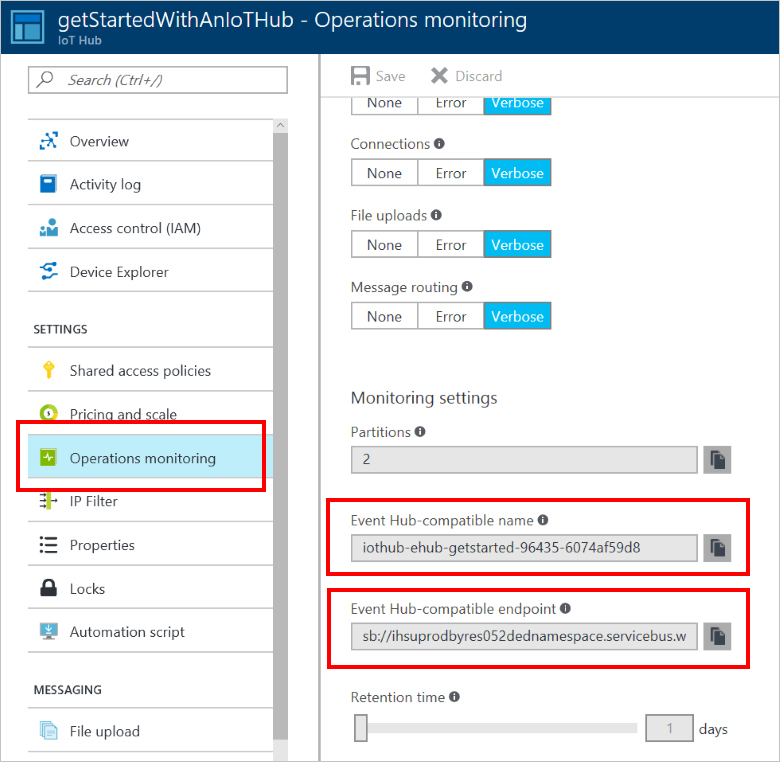Click the Pricing and scale icon
The width and height of the screenshot is (780, 762).
point(48,412)
